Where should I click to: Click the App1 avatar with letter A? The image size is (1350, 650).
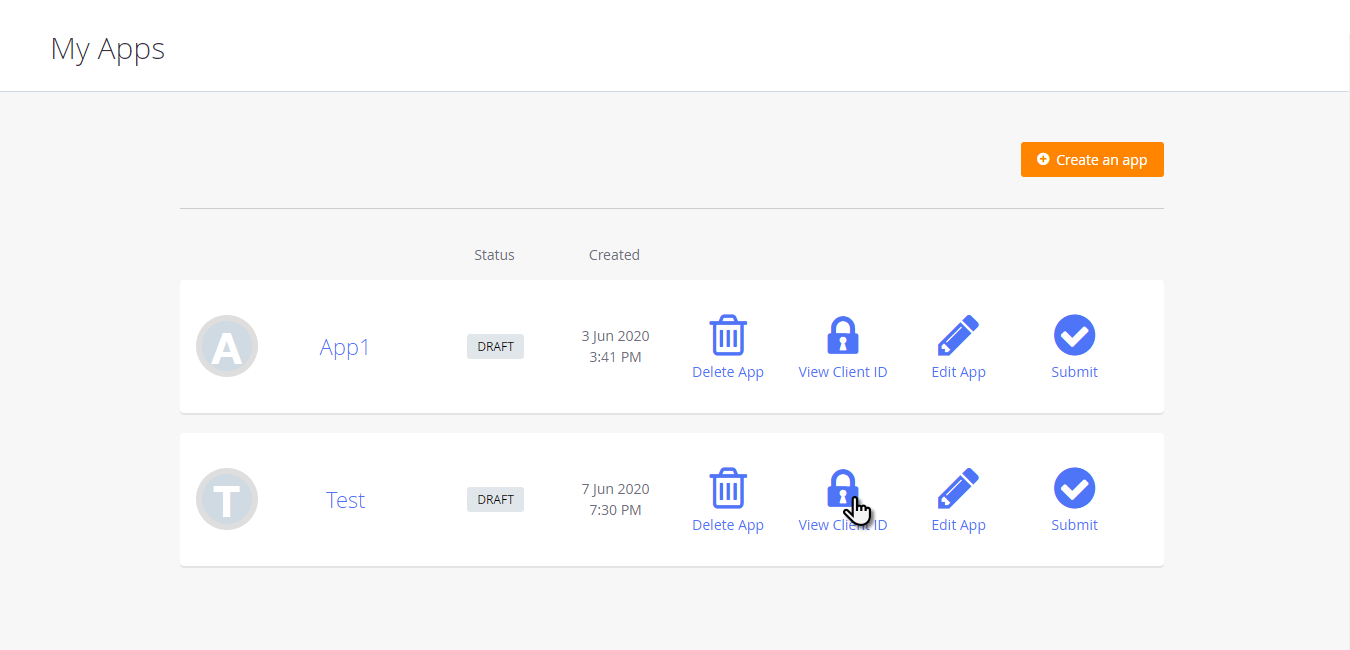click(x=227, y=347)
